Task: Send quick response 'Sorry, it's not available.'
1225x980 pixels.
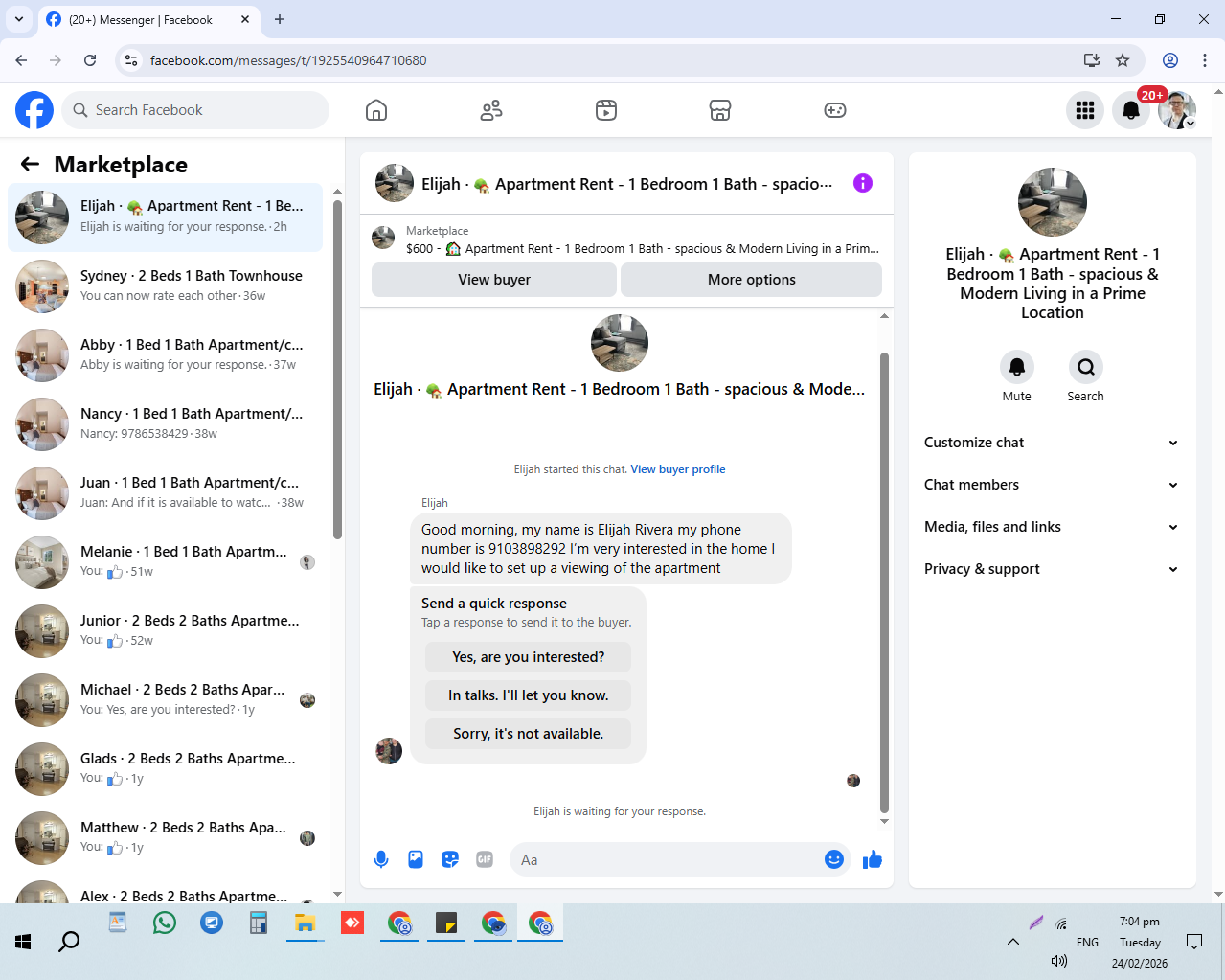Action: click(x=528, y=734)
